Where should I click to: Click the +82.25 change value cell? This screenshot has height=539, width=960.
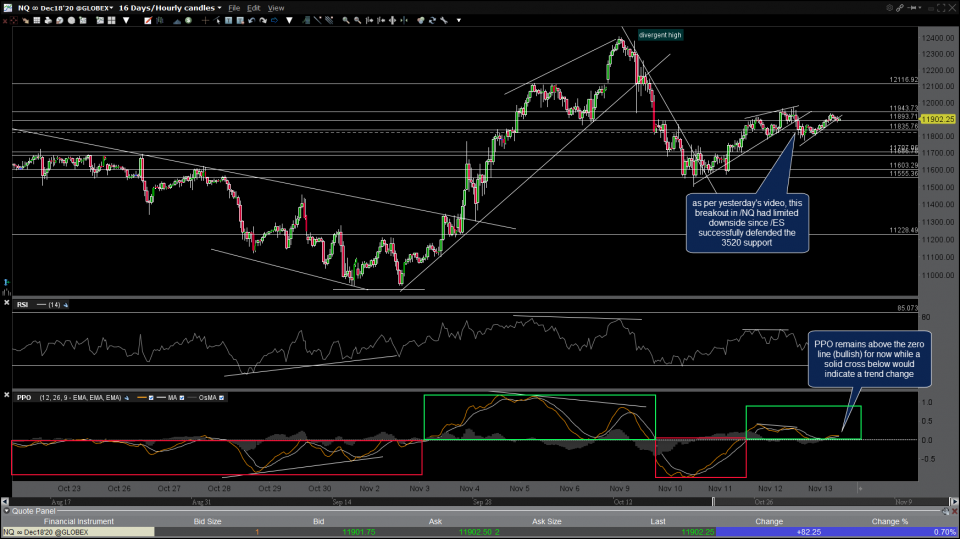809,532
